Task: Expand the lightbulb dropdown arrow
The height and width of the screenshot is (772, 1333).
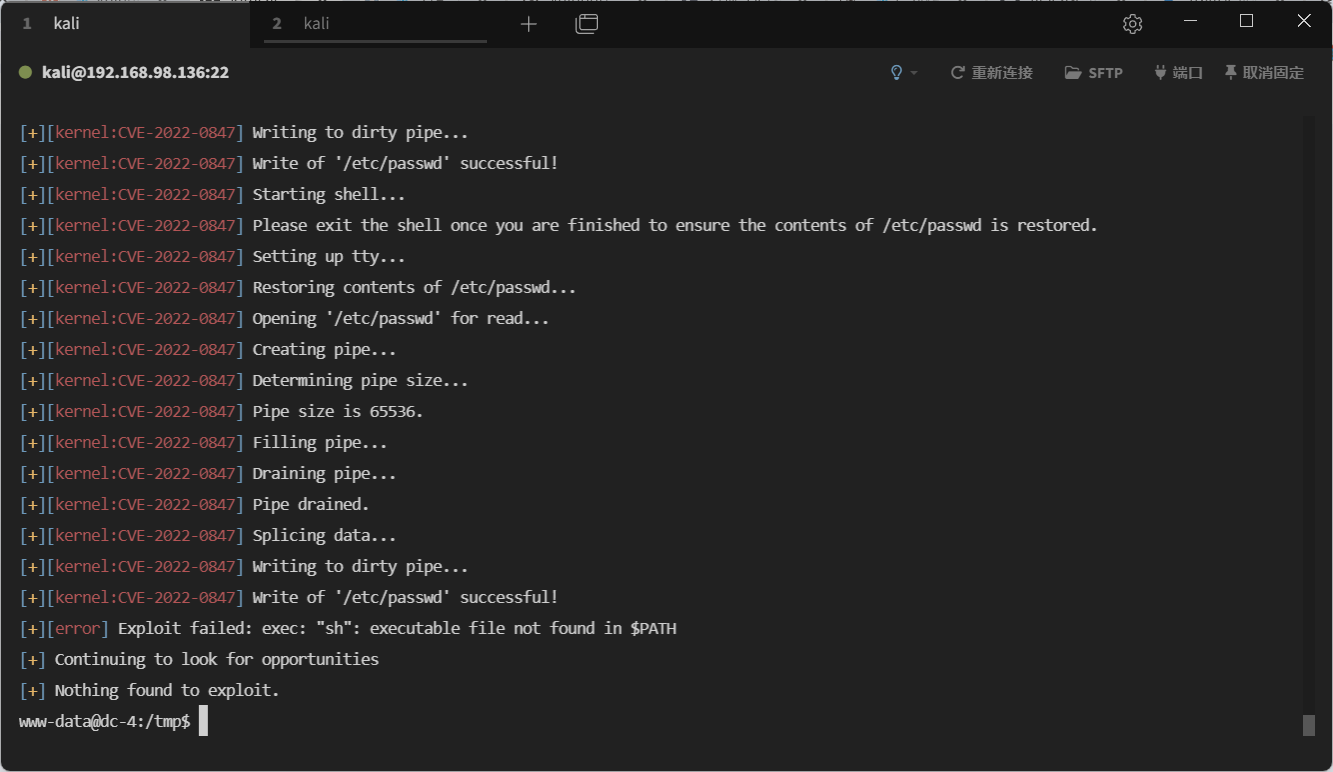Action: pos(914,73)
